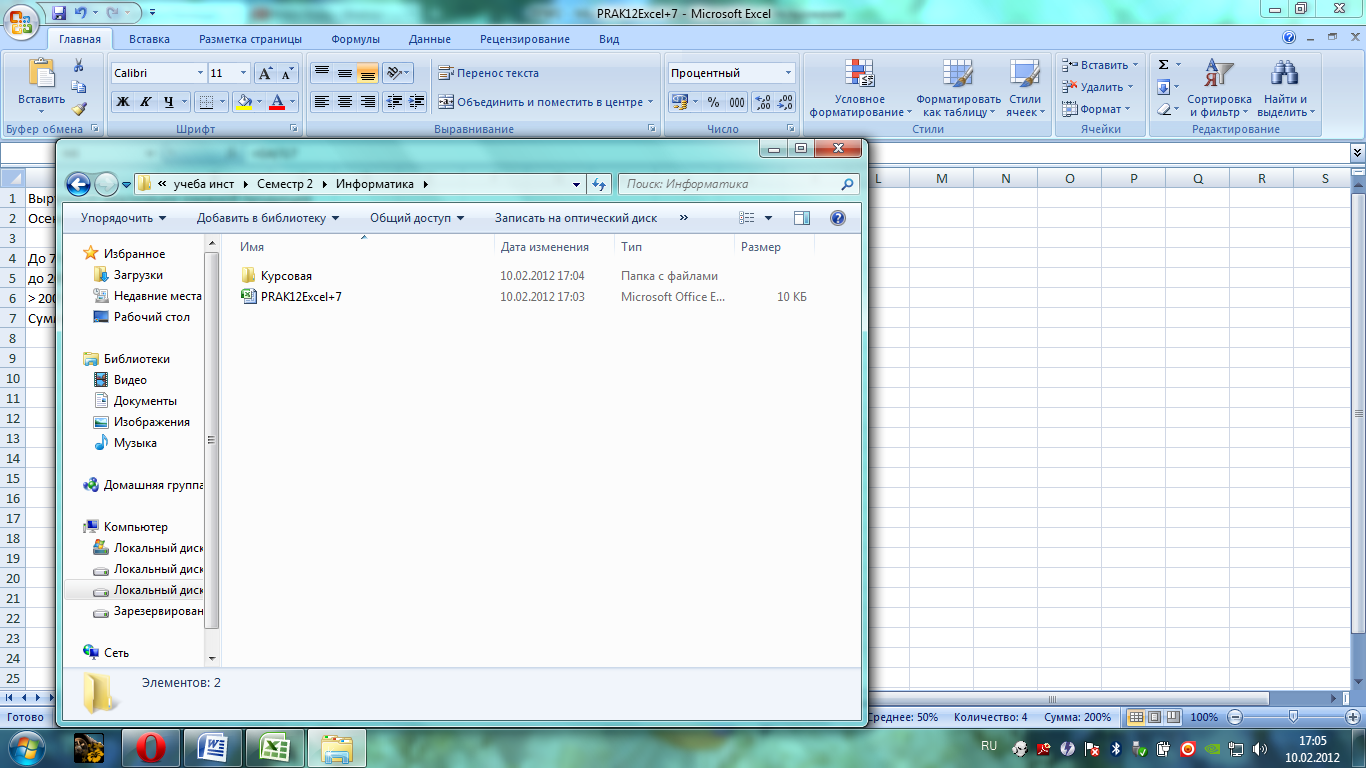The width and height of the screenshot is (1366, 768).
Task: Click the Opera icon on the taskbar
Action: [151, 748]
